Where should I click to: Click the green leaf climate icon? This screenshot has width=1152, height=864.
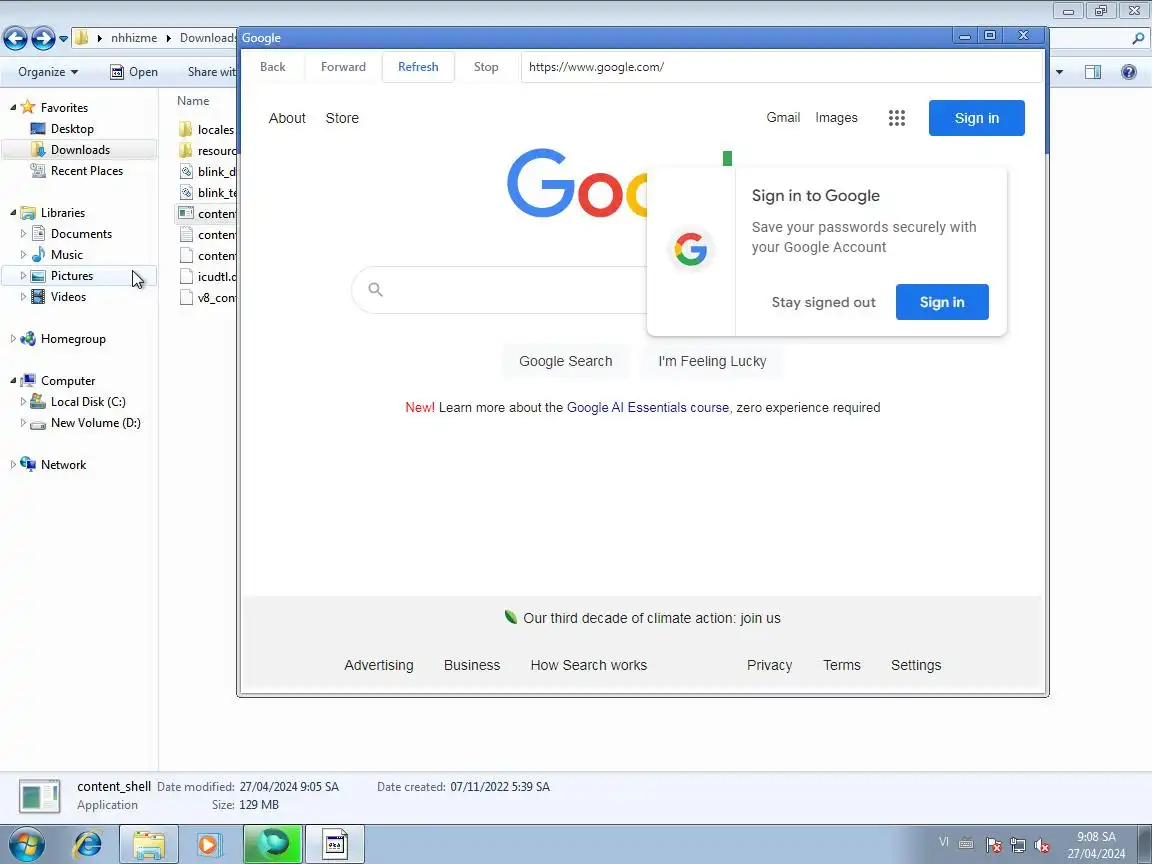(x=511, y=617)
